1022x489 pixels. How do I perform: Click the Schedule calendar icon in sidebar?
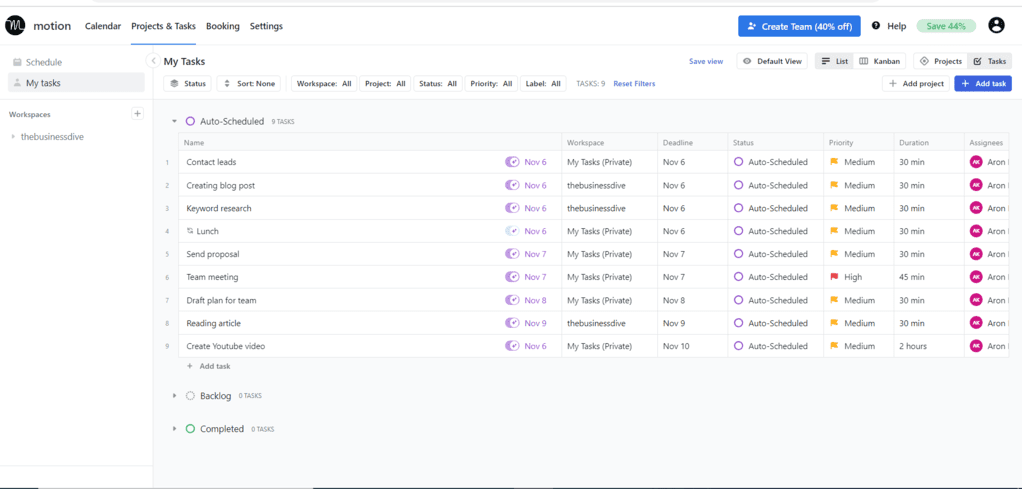[x=17, y=62]
